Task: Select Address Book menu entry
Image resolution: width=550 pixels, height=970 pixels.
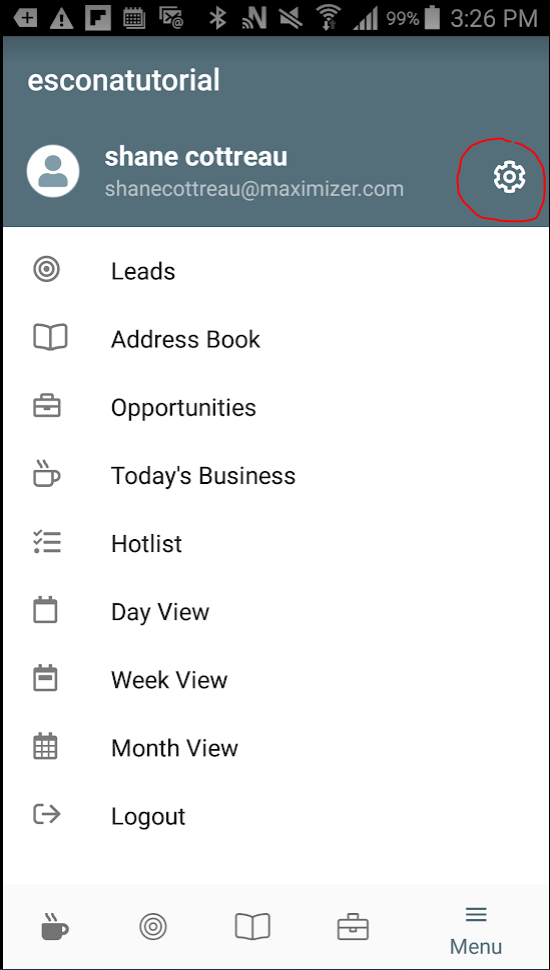Action: [275, 339]
